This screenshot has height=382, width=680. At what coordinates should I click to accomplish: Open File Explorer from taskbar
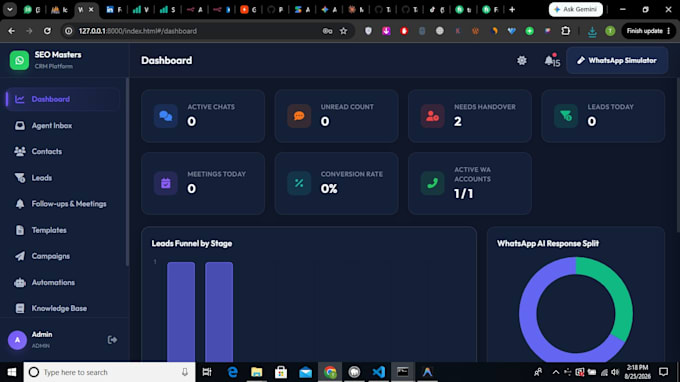click(257, 372)
